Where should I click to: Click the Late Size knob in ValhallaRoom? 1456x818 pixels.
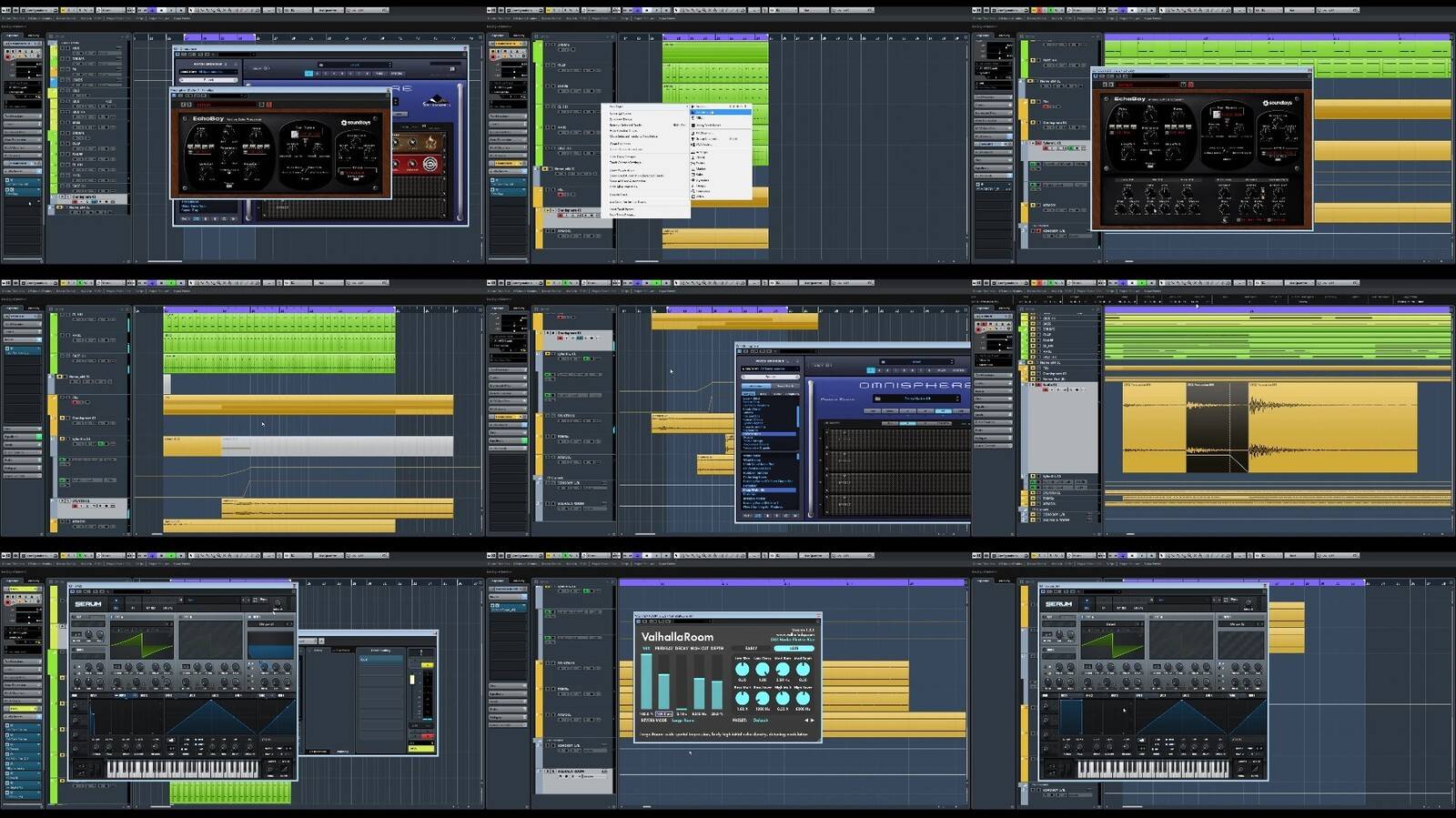[x=743, y=669]
